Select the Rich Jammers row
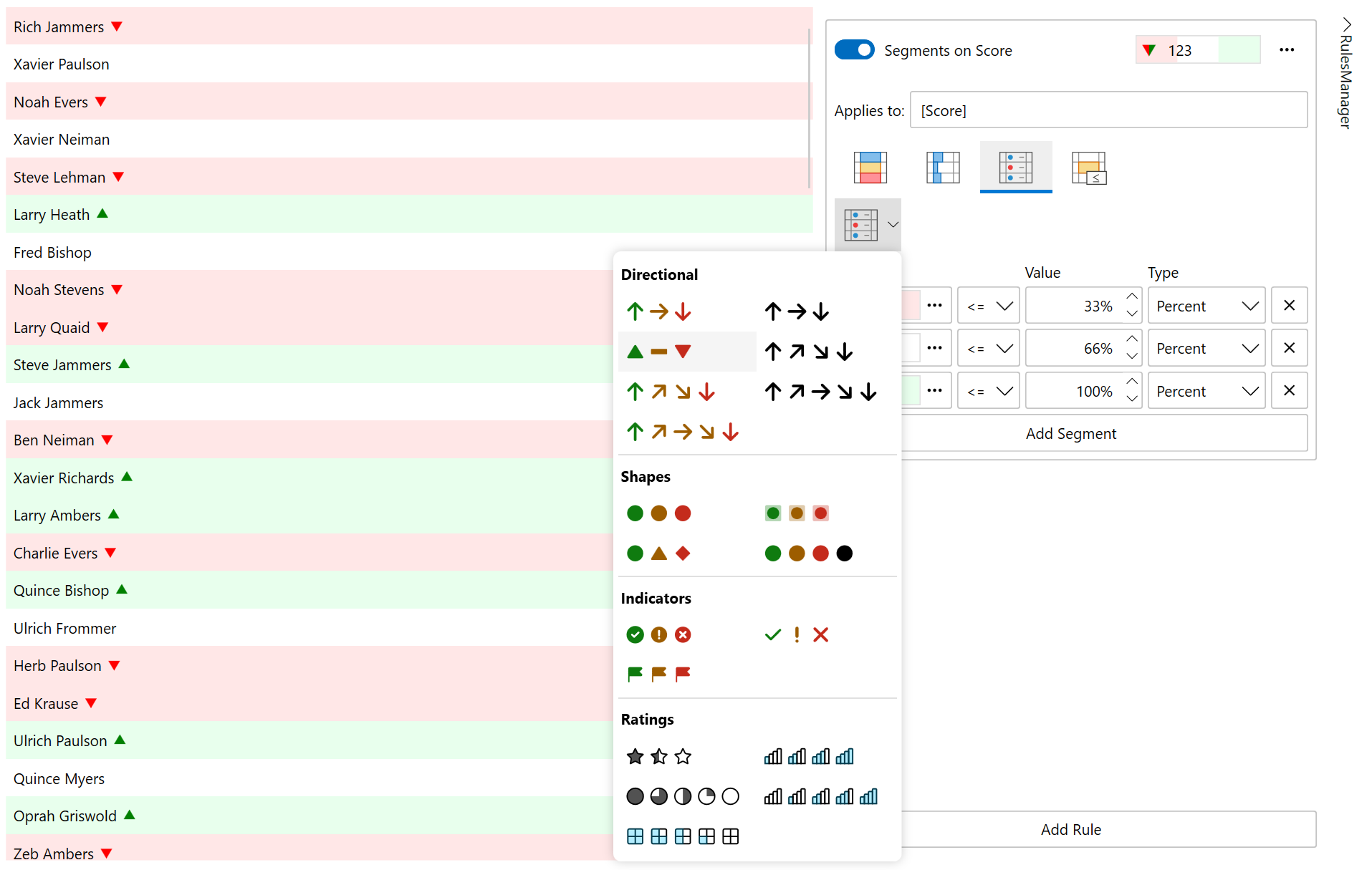This screenshot has width=1372, height=870. coord(408,26)
